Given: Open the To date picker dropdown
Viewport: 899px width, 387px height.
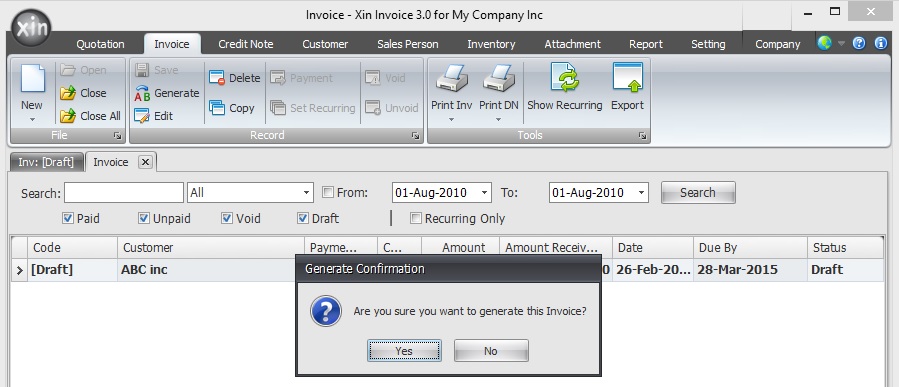Looking at the screenshot, I should 642,193.
